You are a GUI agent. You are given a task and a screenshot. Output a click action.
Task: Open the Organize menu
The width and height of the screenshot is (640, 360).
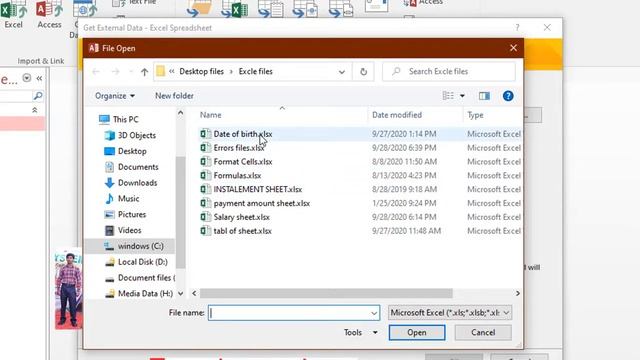click(115, 96)
